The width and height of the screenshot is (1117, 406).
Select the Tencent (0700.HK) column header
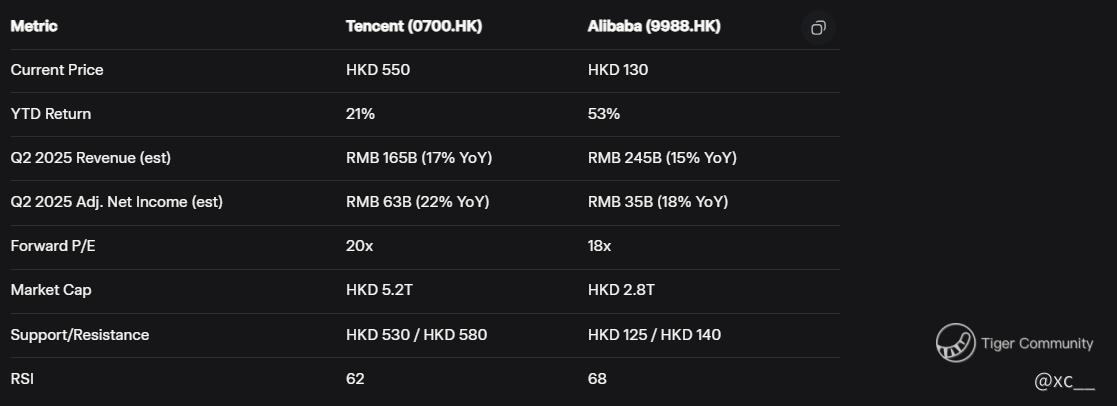coord(413,26)
